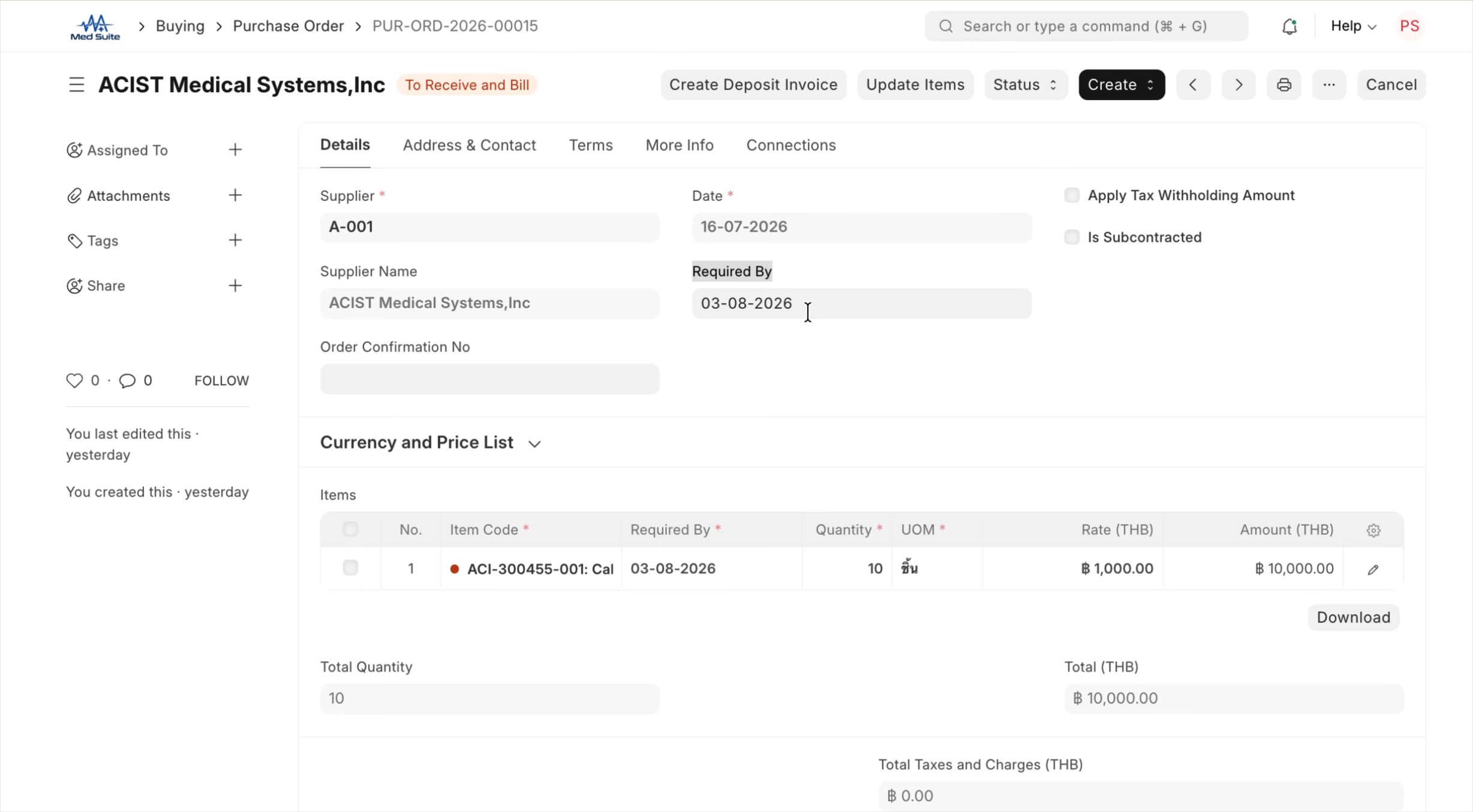Switch to the Details tab

[x=345, y=145]
